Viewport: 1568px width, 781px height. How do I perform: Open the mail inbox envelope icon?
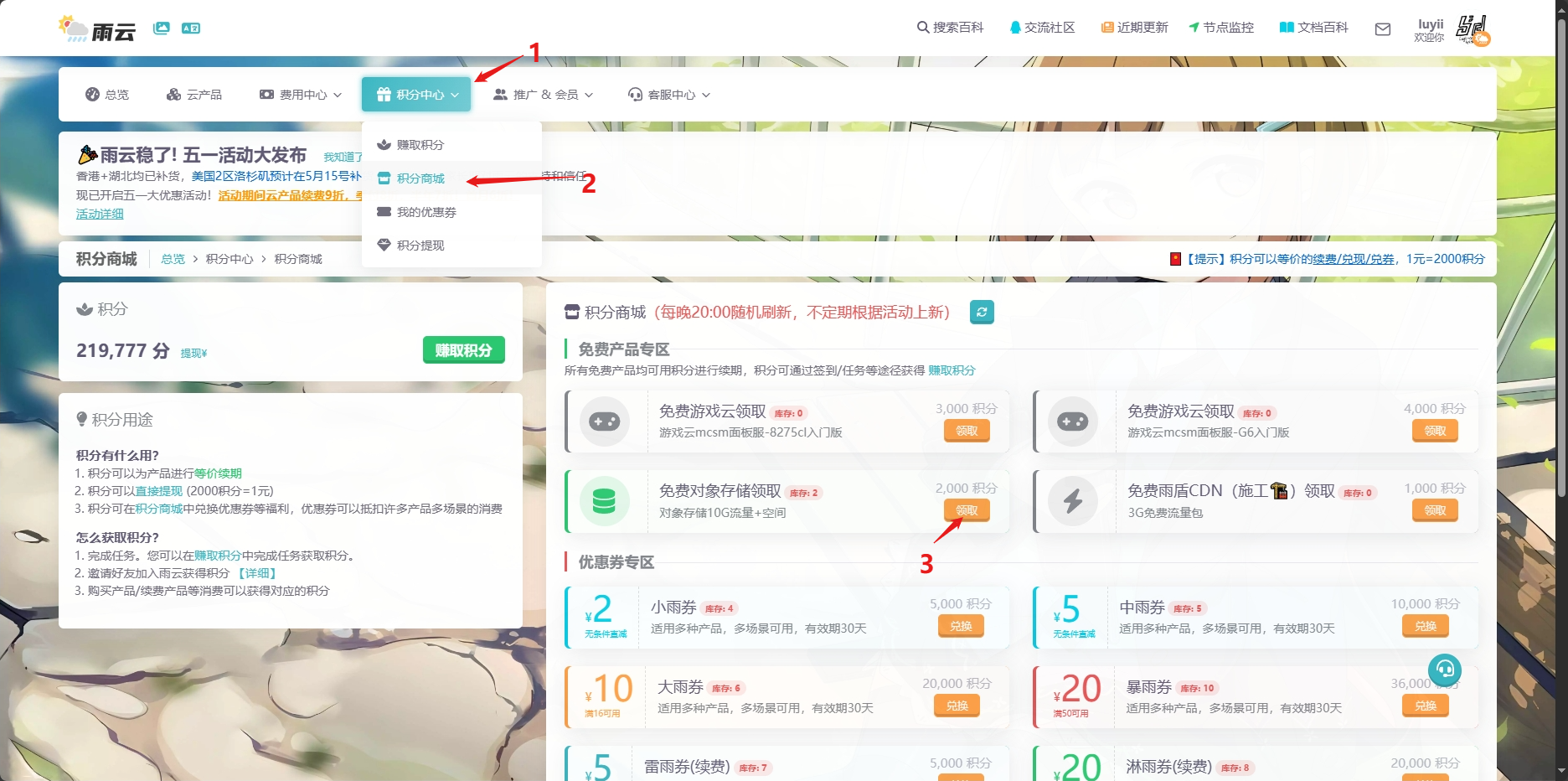click(x=1383, y=29)
